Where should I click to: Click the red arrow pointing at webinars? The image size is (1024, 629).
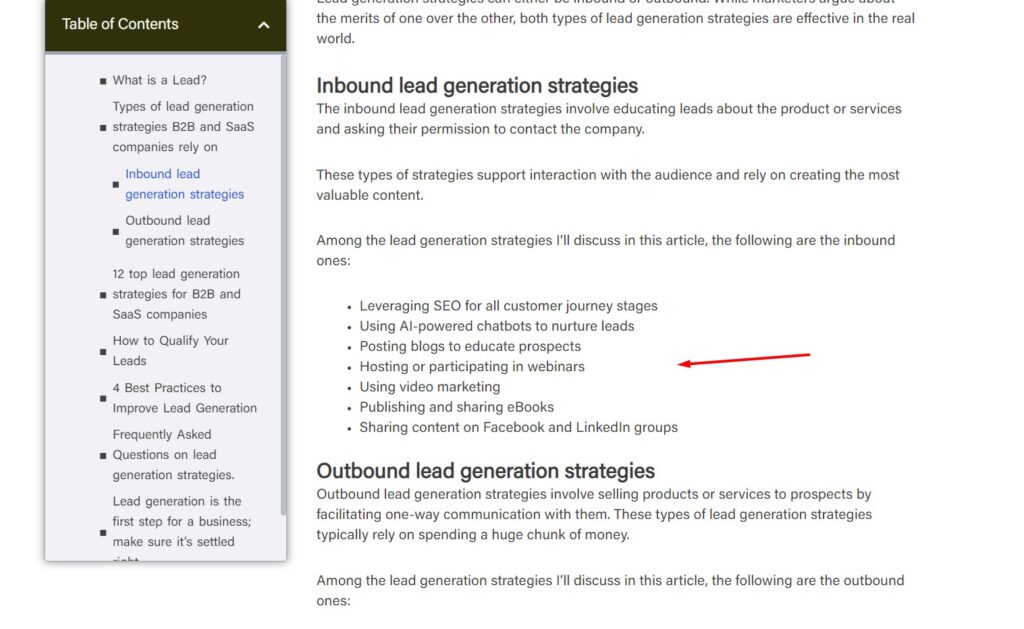pyautogui.click(x=743, y=360)
